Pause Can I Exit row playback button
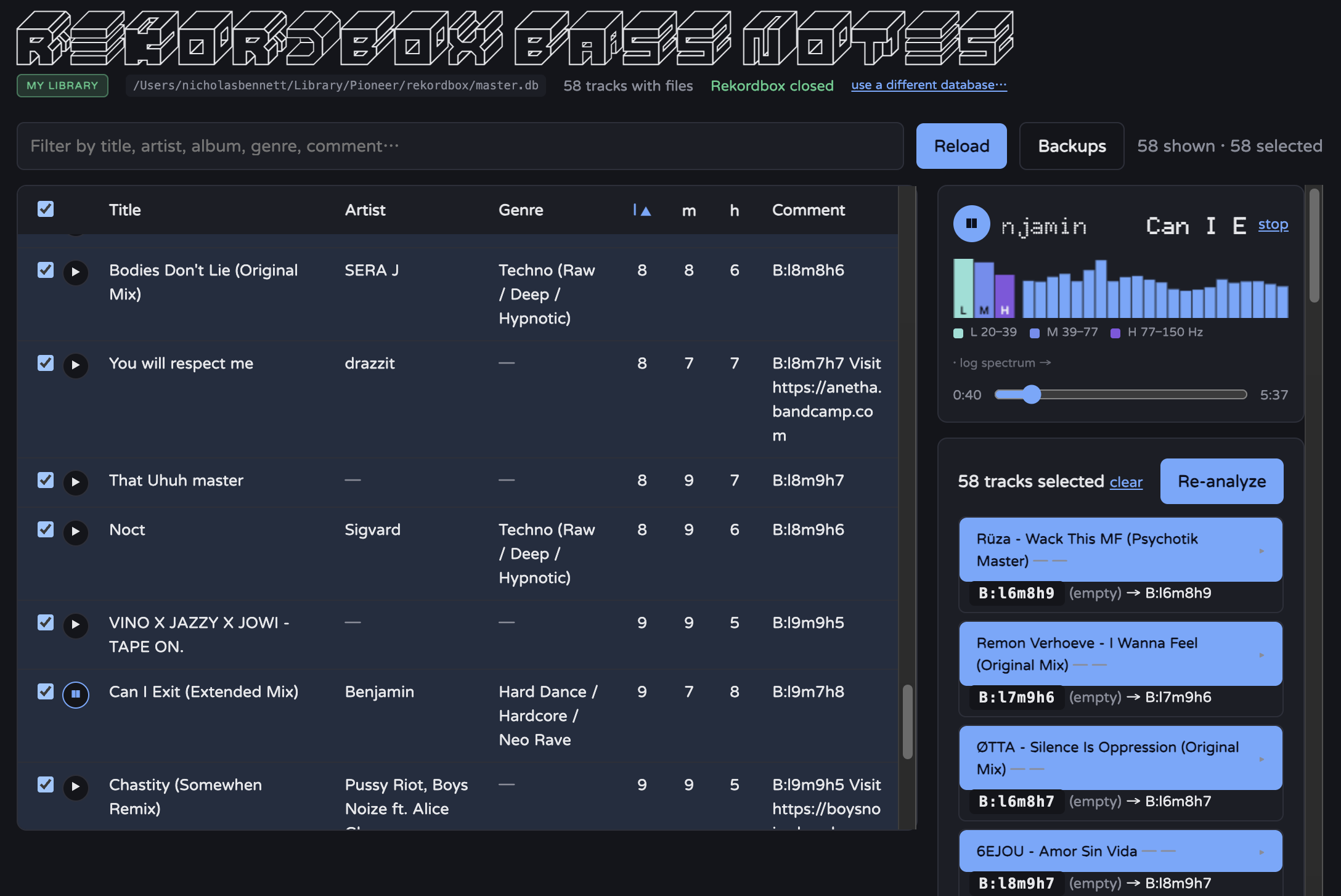 point(75,694)
